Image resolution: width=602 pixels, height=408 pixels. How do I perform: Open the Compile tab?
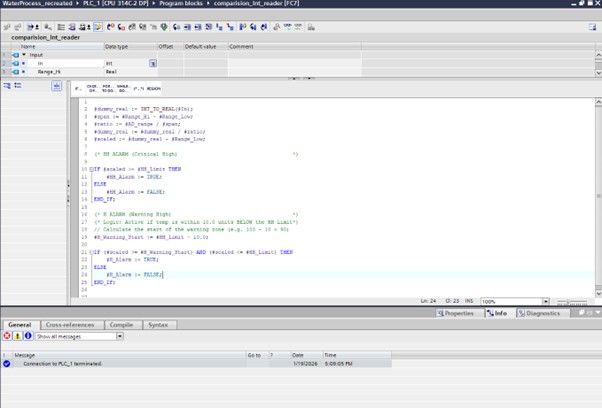[x=121, y=325]
